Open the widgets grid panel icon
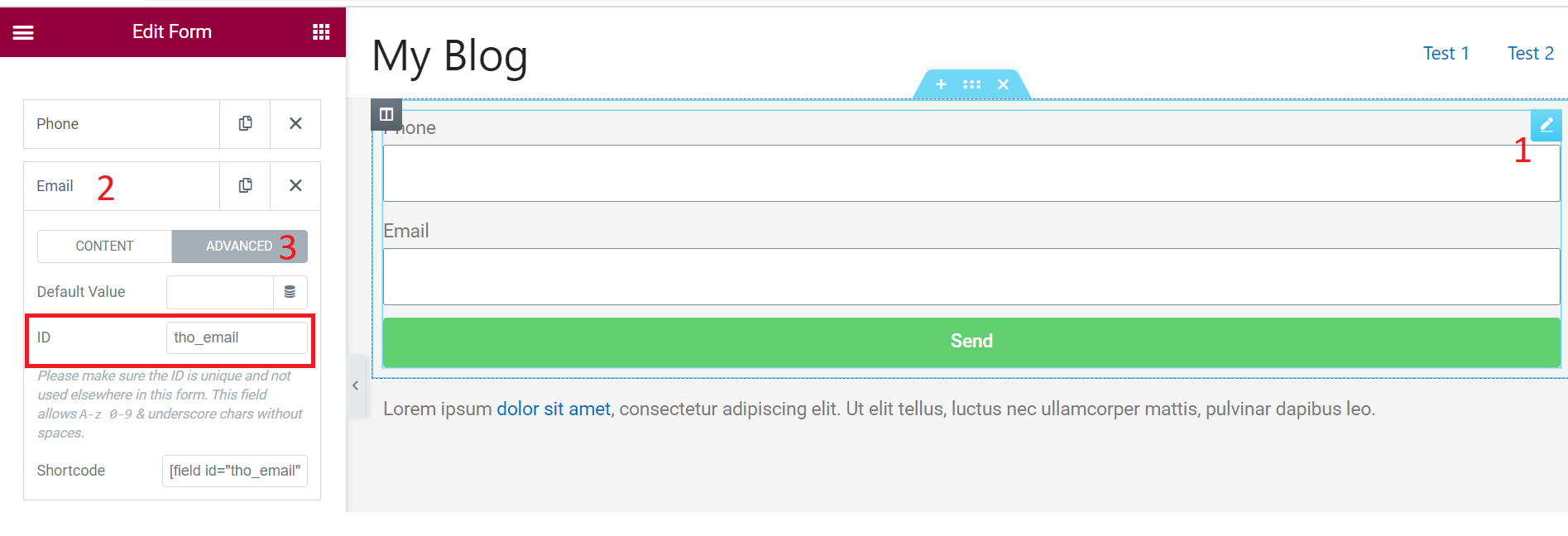The image size is (1568, 536). click(321, 32)
